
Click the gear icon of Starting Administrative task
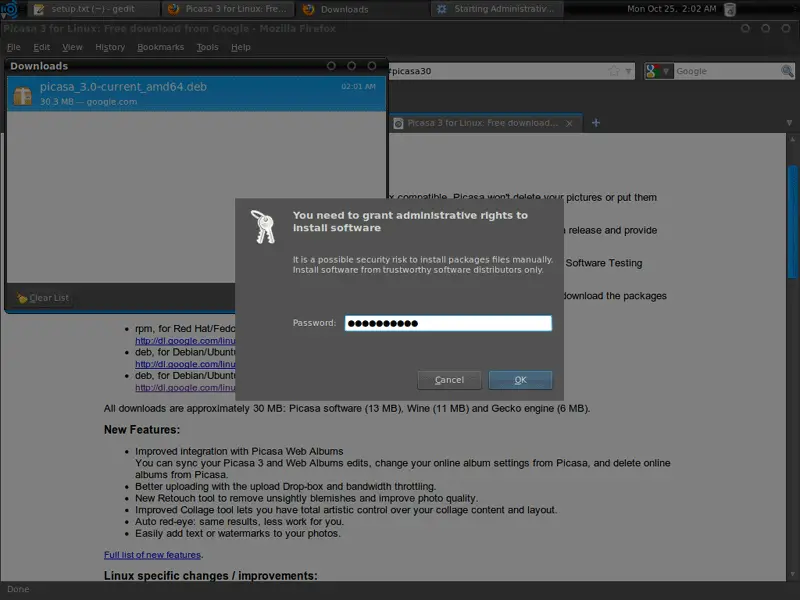pyautogui.click(x=442, y=9)
